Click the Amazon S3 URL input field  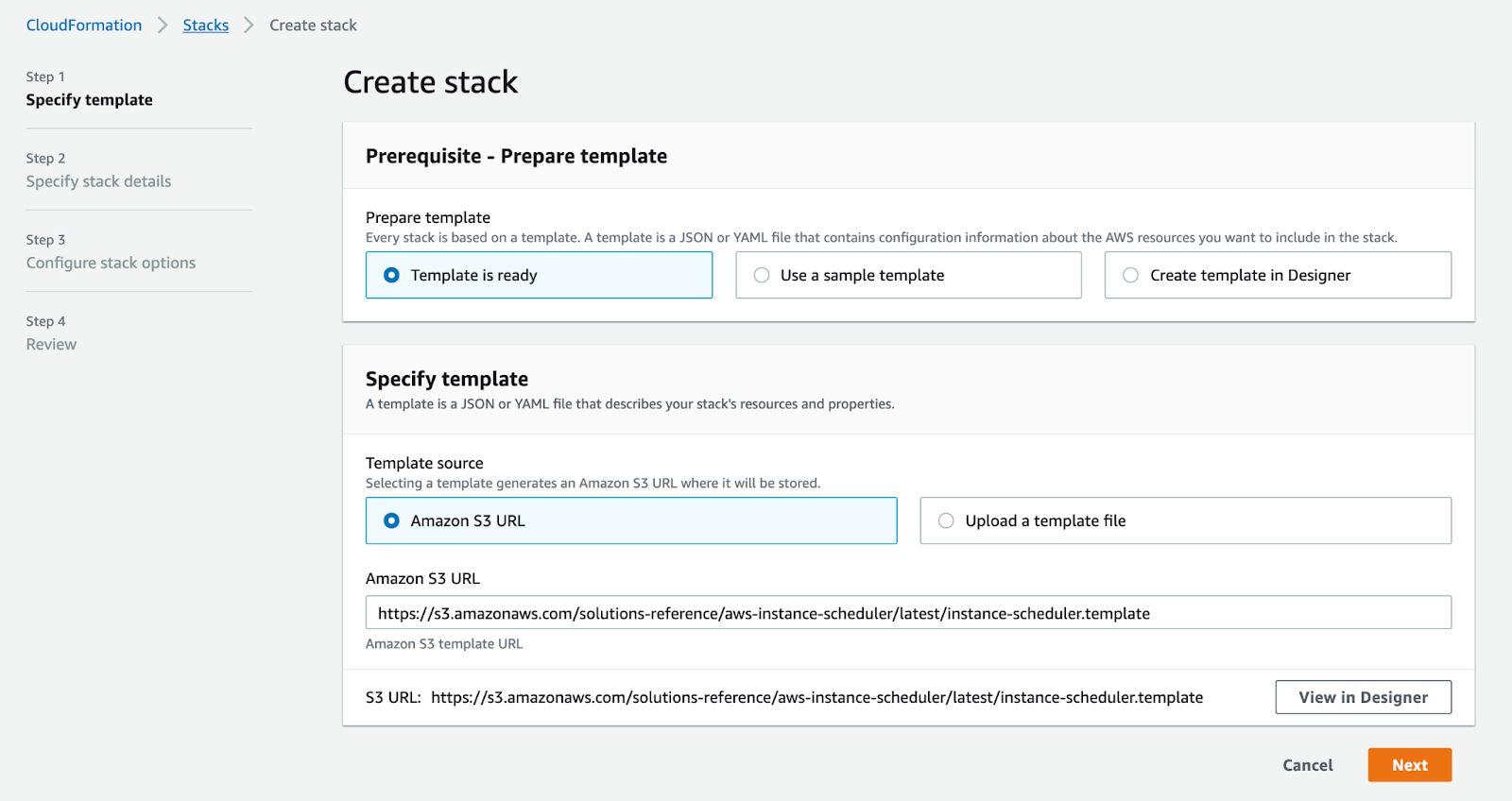[908, 612]
